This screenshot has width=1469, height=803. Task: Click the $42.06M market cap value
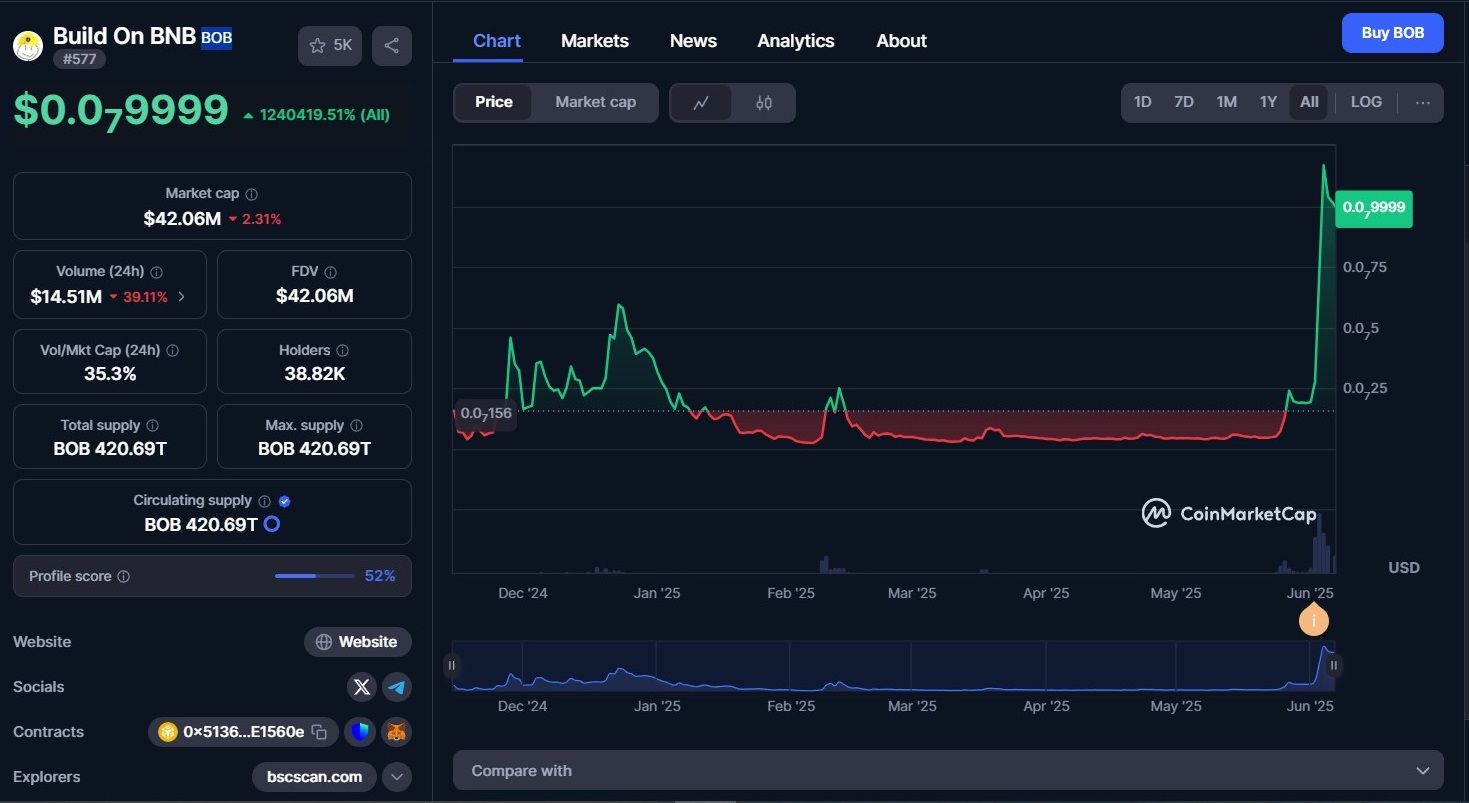[x=182, y=218]
